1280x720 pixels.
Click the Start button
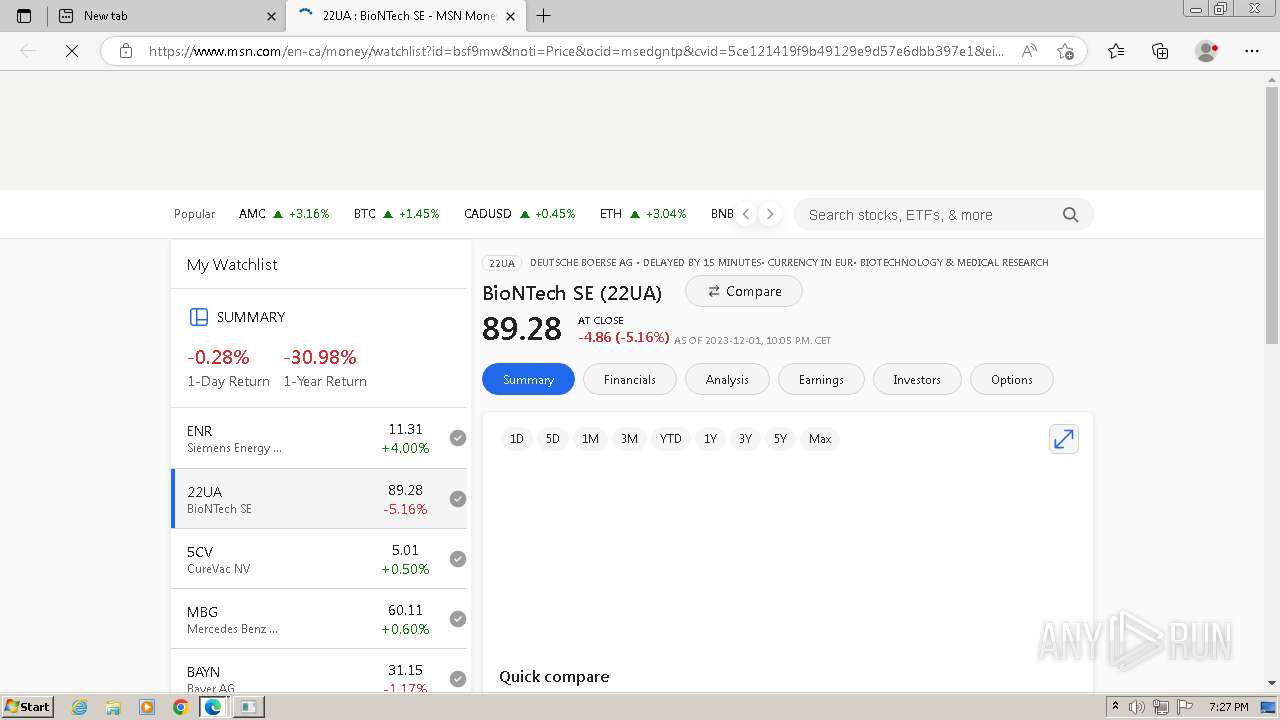[x=27, y=707]
